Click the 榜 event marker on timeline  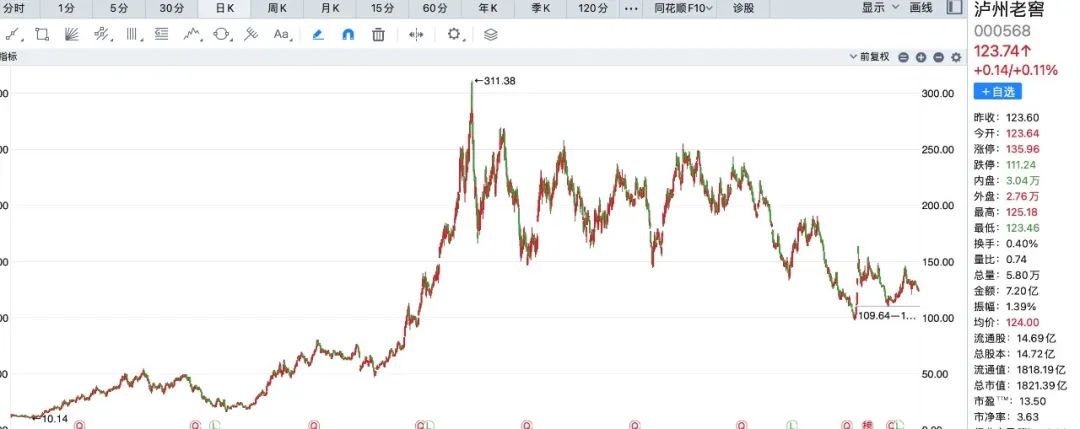866,425
